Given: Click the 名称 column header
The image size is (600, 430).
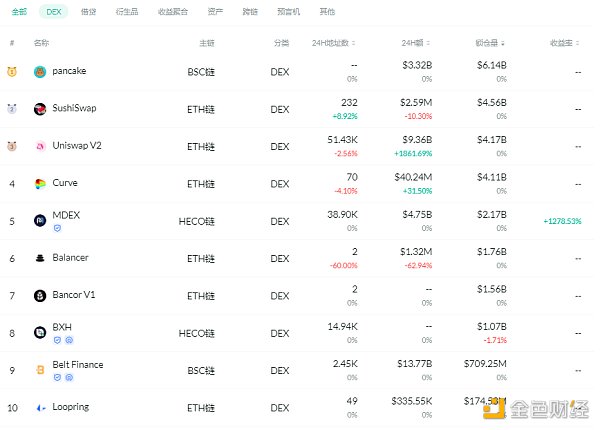Looking at the screenshot, I should (41, 43).
